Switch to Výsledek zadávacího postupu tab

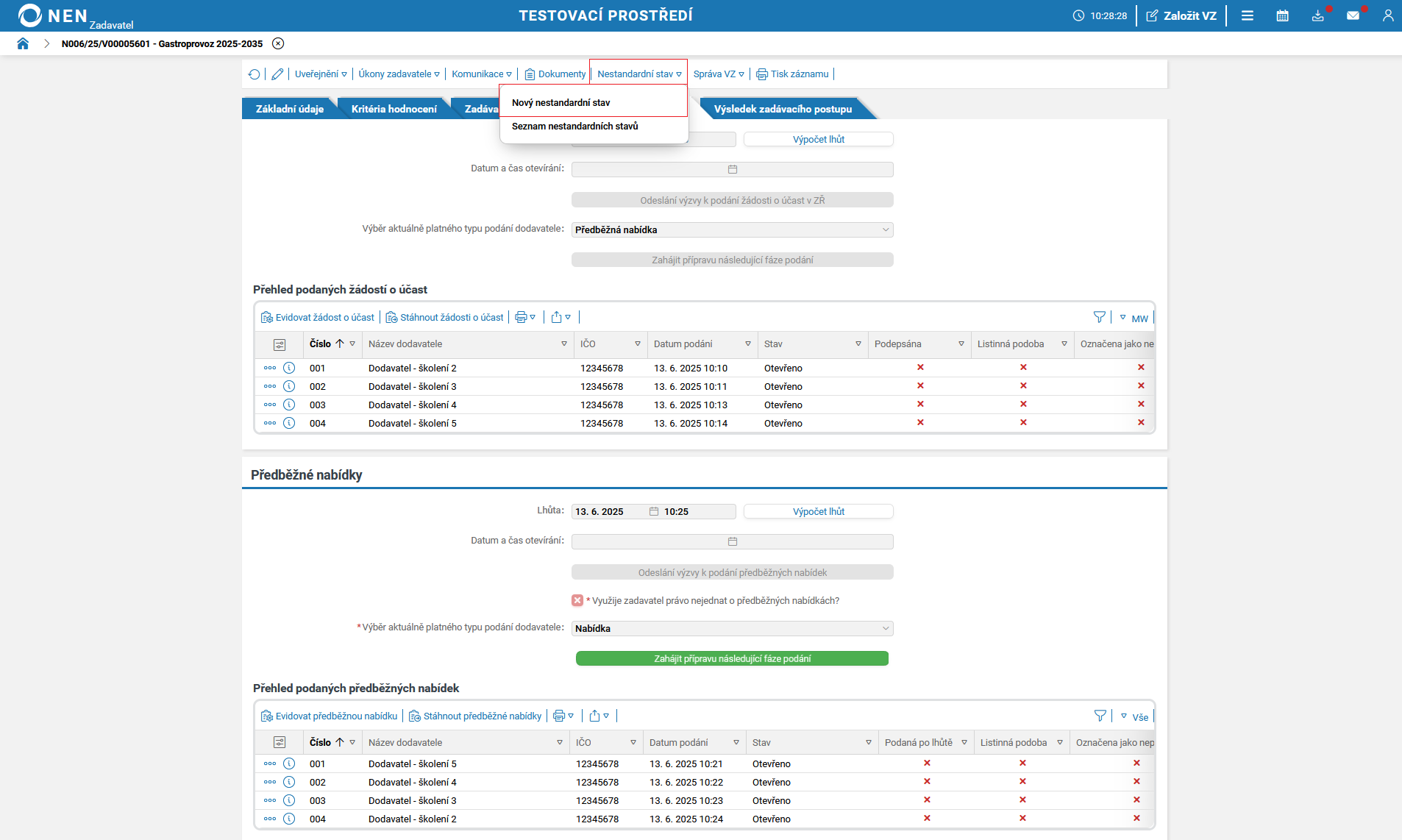[x=783, y=109]
